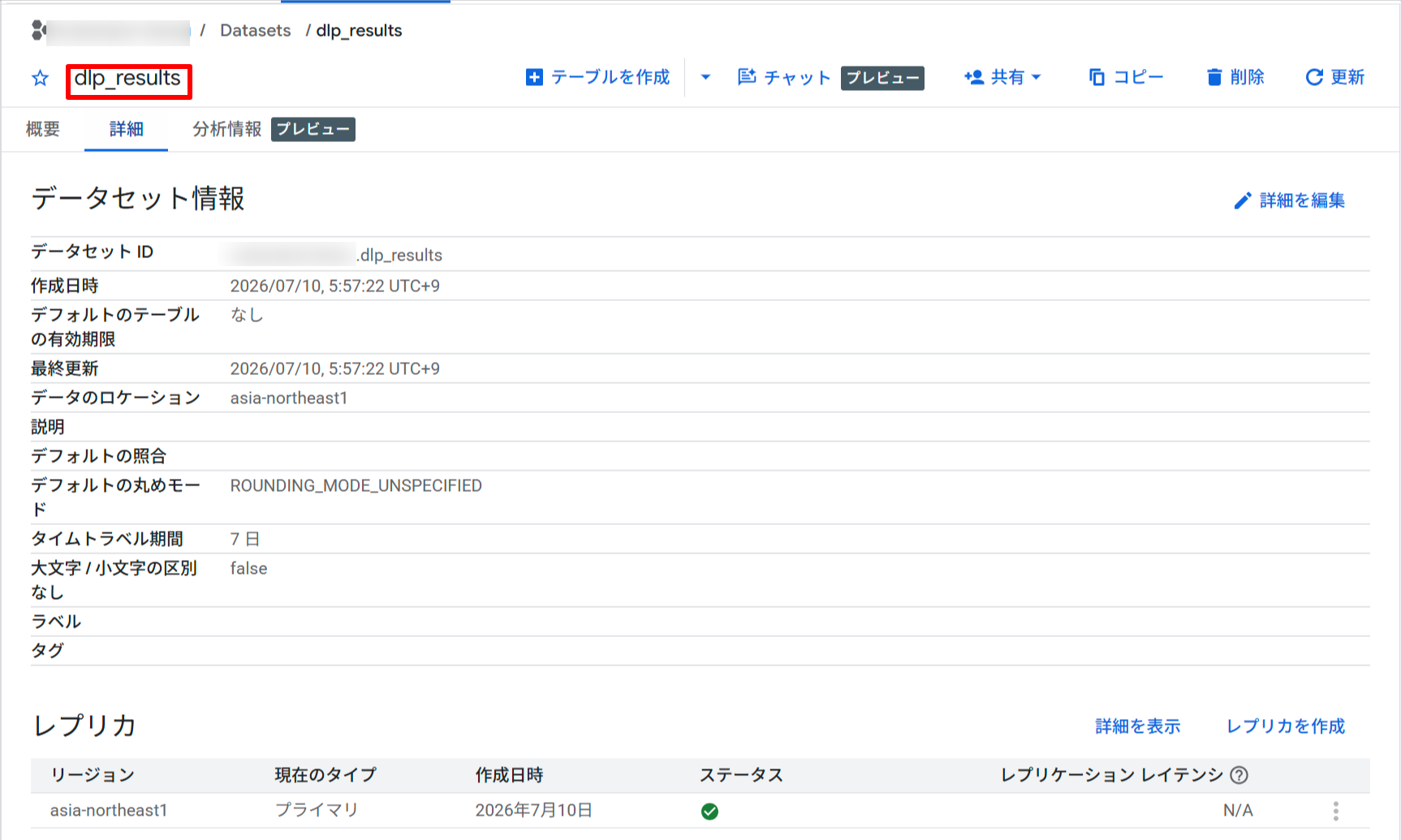Image resolution: width=1401 pixels, height=840 pixels.
Task: Click the project icon in breadcrumb
Action: click(x=38, y=31)
